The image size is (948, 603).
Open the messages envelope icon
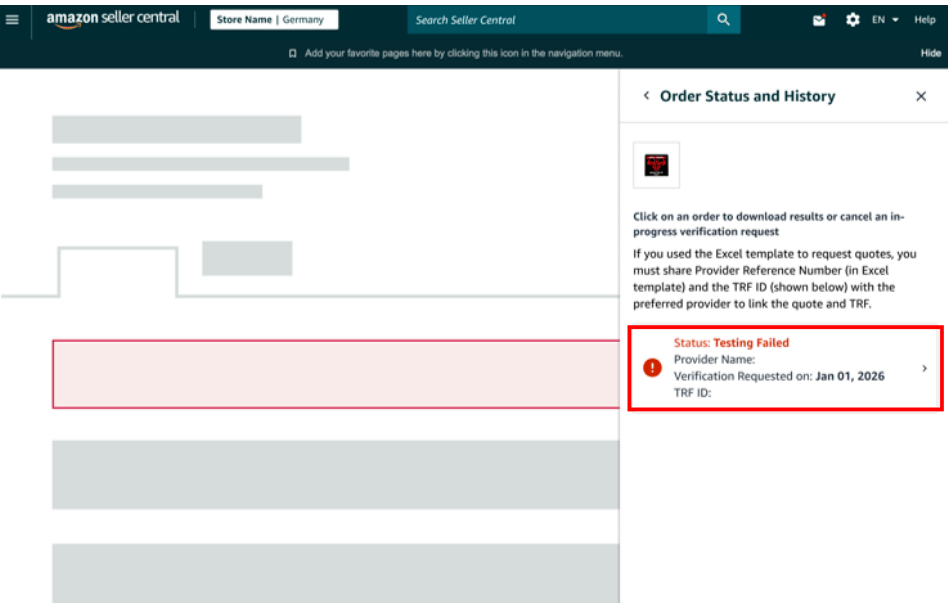(x=819, y=20)
